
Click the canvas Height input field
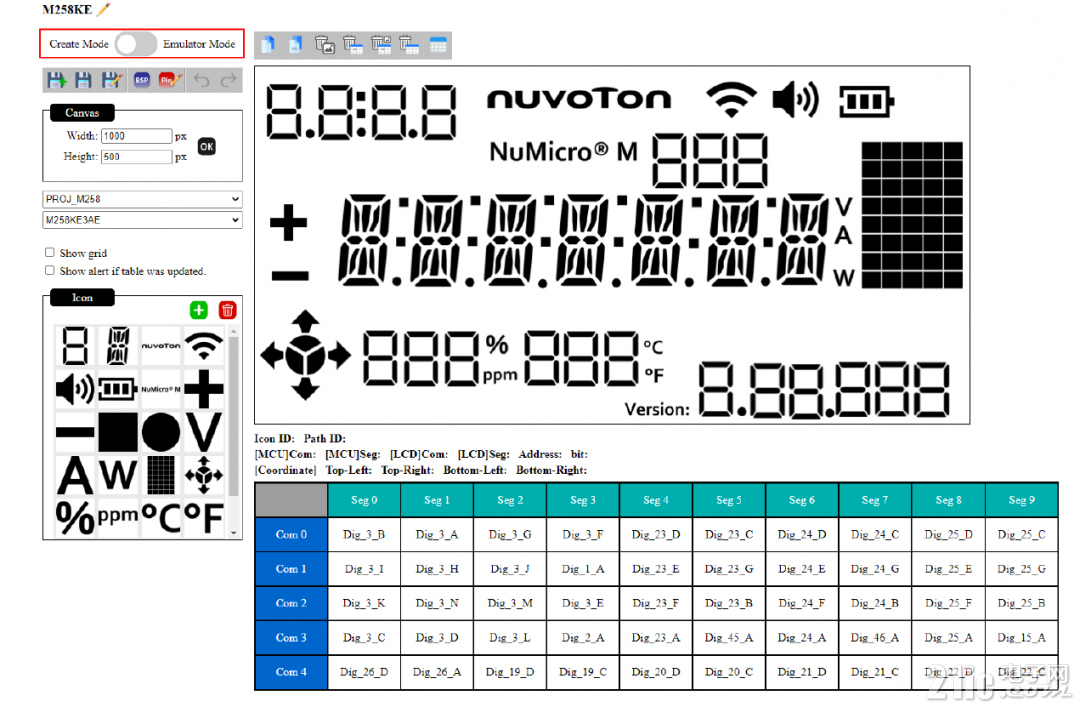(136, 156)
